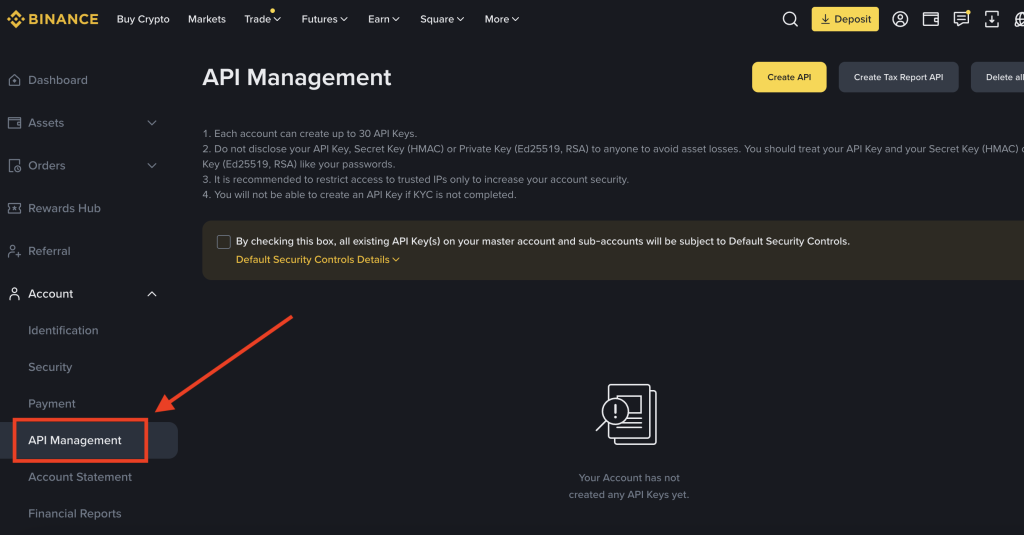1024x535 pixels.
Task: Click the yellow Deposit button
Action: pyautogui.click(x=845, y=19)
